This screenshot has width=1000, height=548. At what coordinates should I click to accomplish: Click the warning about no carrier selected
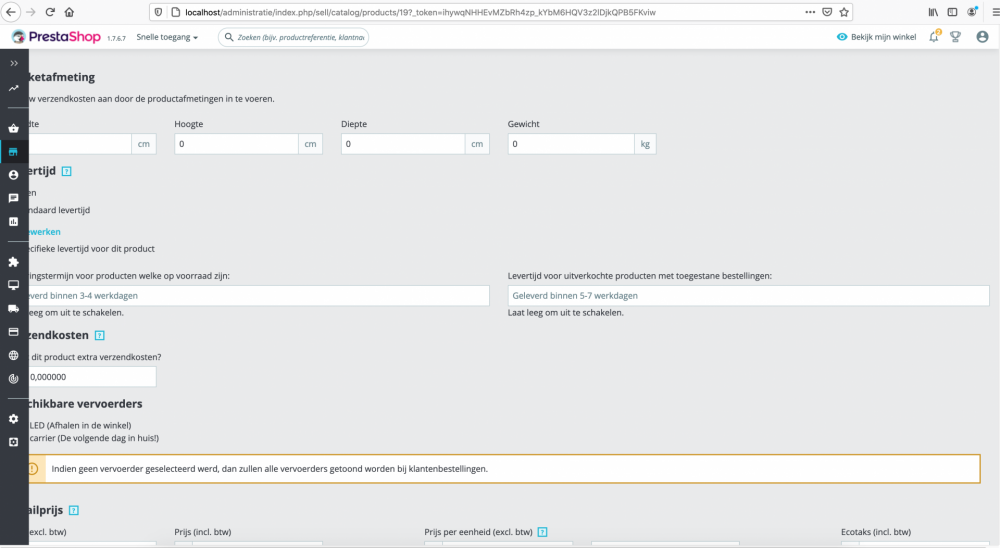[x=504, y=469]
